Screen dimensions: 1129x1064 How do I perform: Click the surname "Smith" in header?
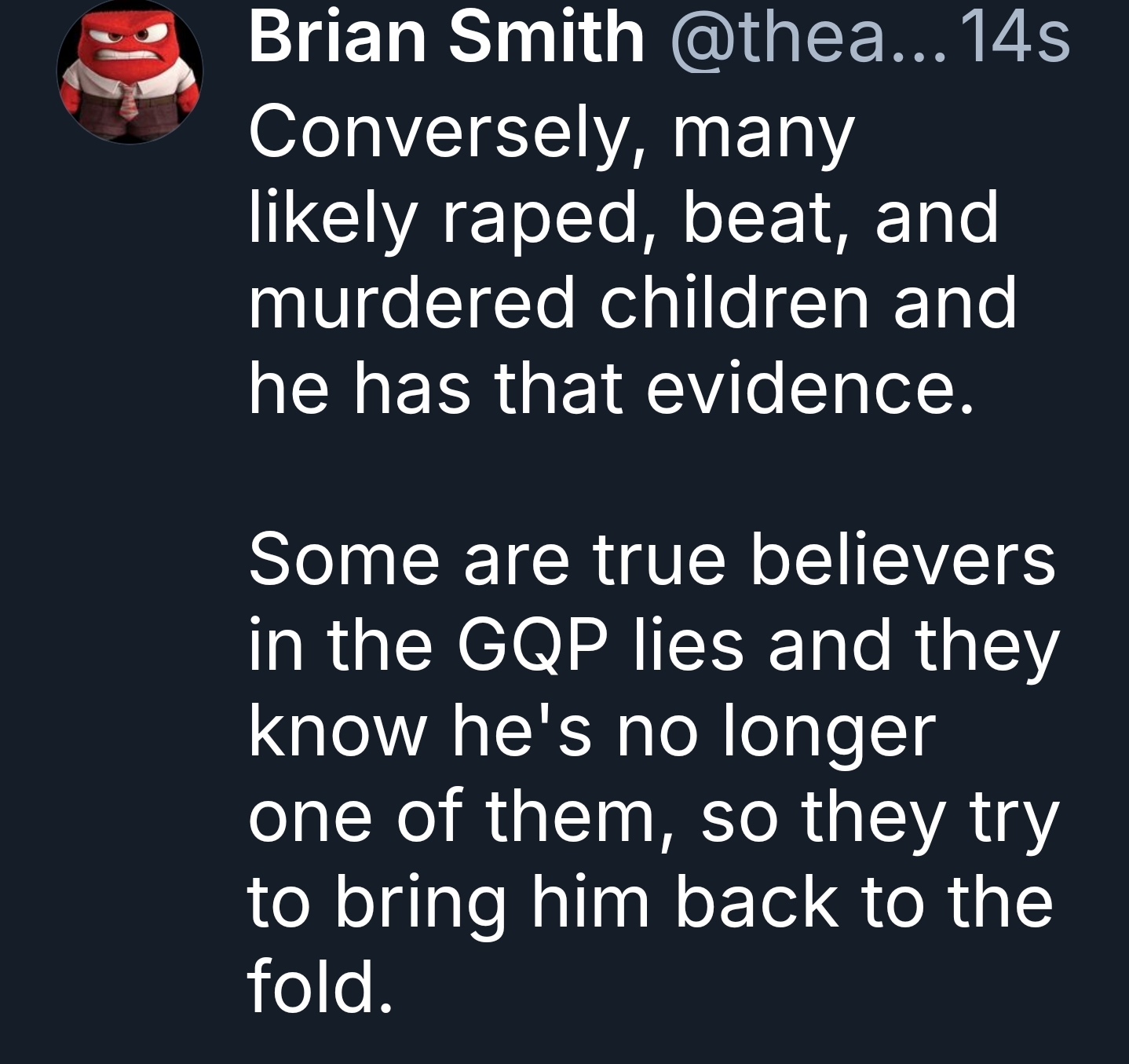(x=546, y=37)
